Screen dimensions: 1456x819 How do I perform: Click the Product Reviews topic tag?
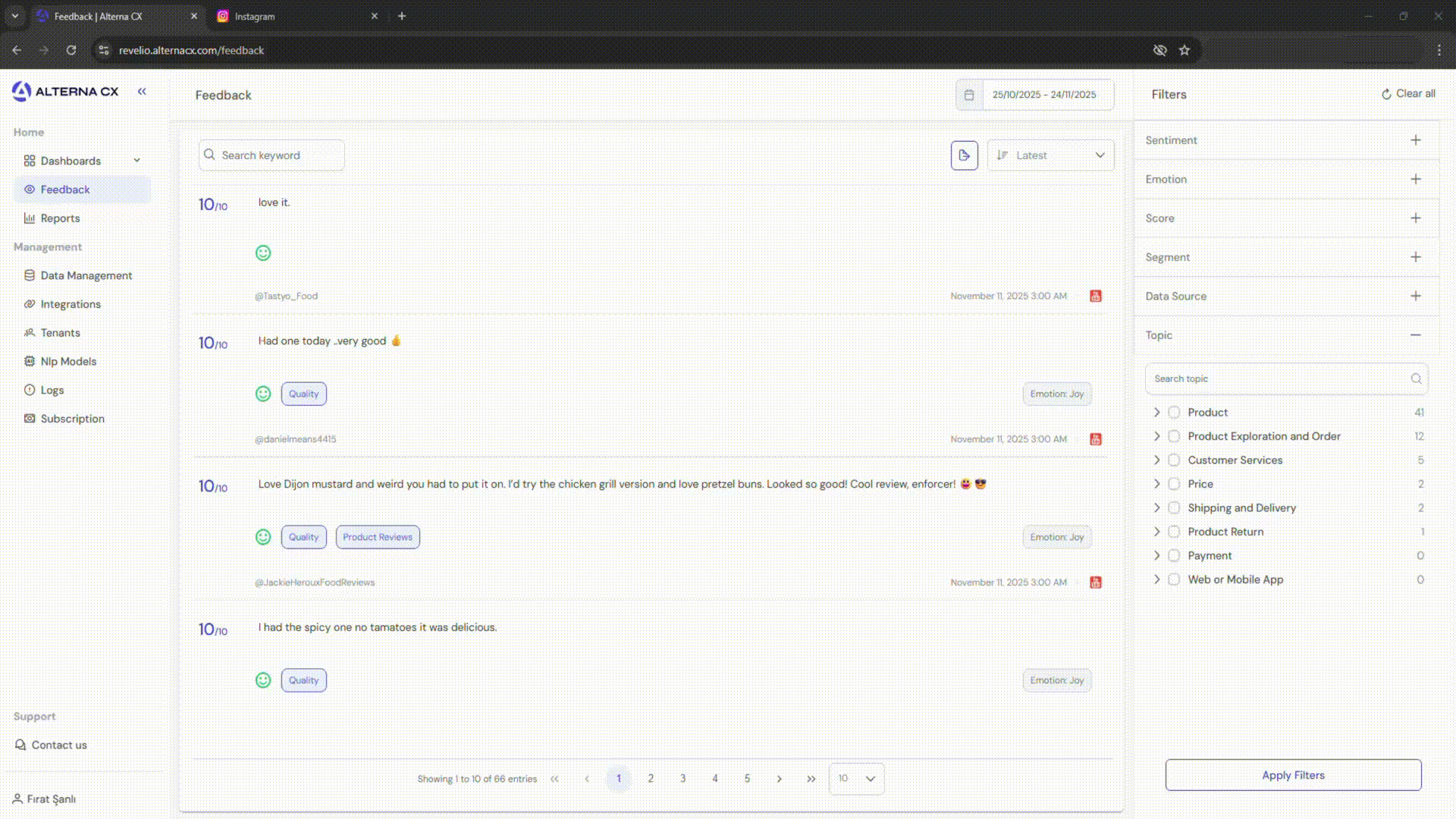pyautogui.click(x=378, y=537)
